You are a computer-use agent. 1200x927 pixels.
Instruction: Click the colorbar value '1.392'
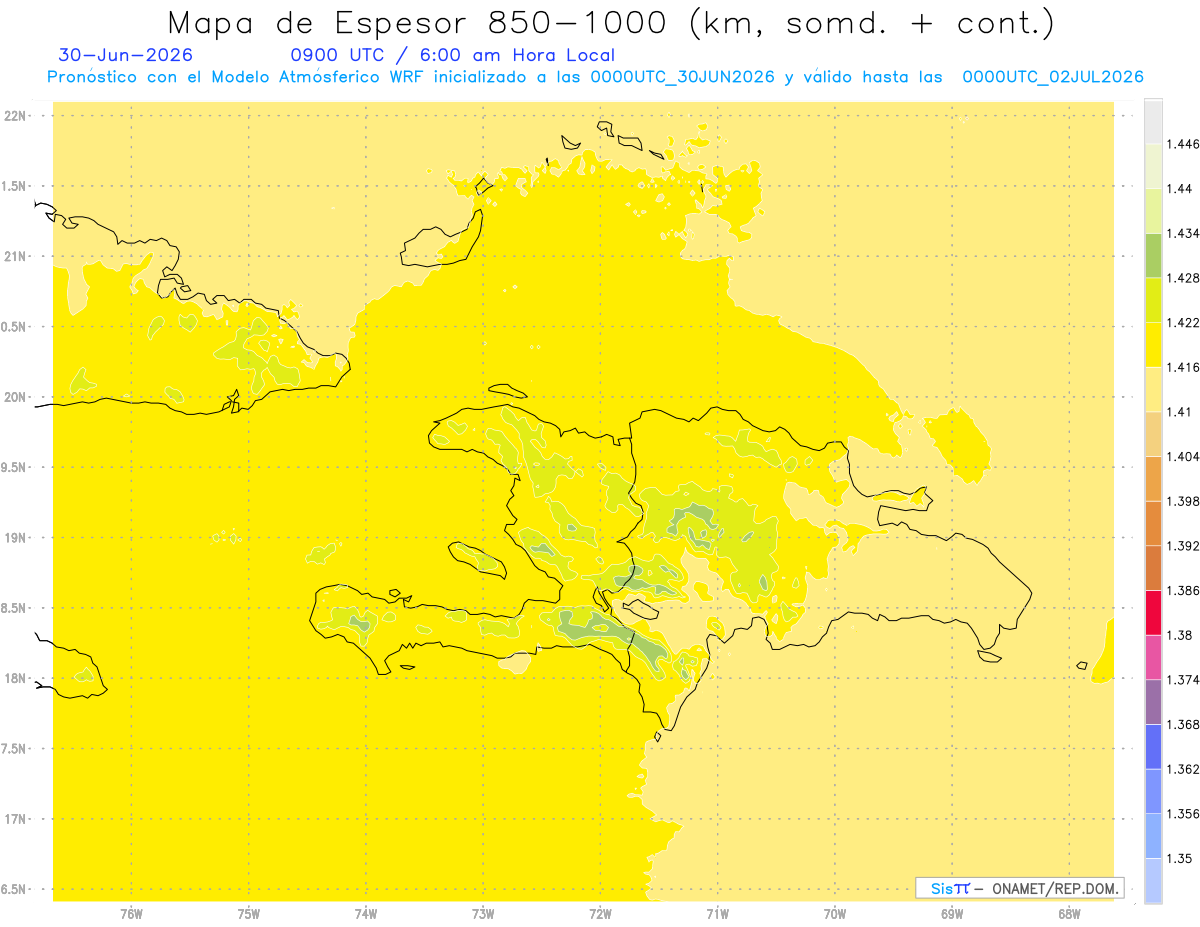point(1183,546)
